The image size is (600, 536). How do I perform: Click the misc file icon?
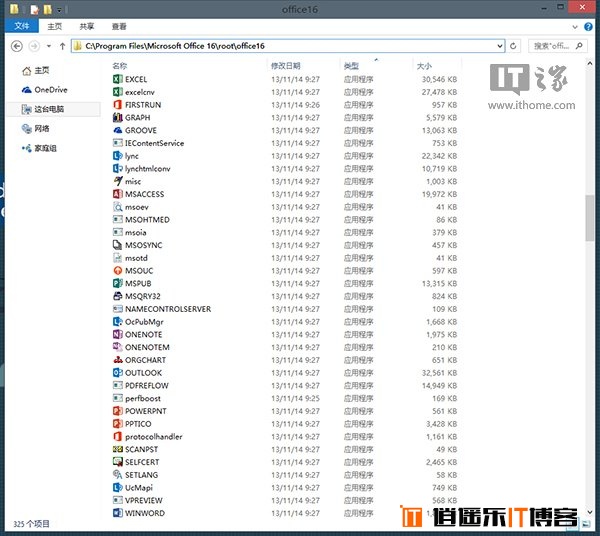tap(117, 181)
